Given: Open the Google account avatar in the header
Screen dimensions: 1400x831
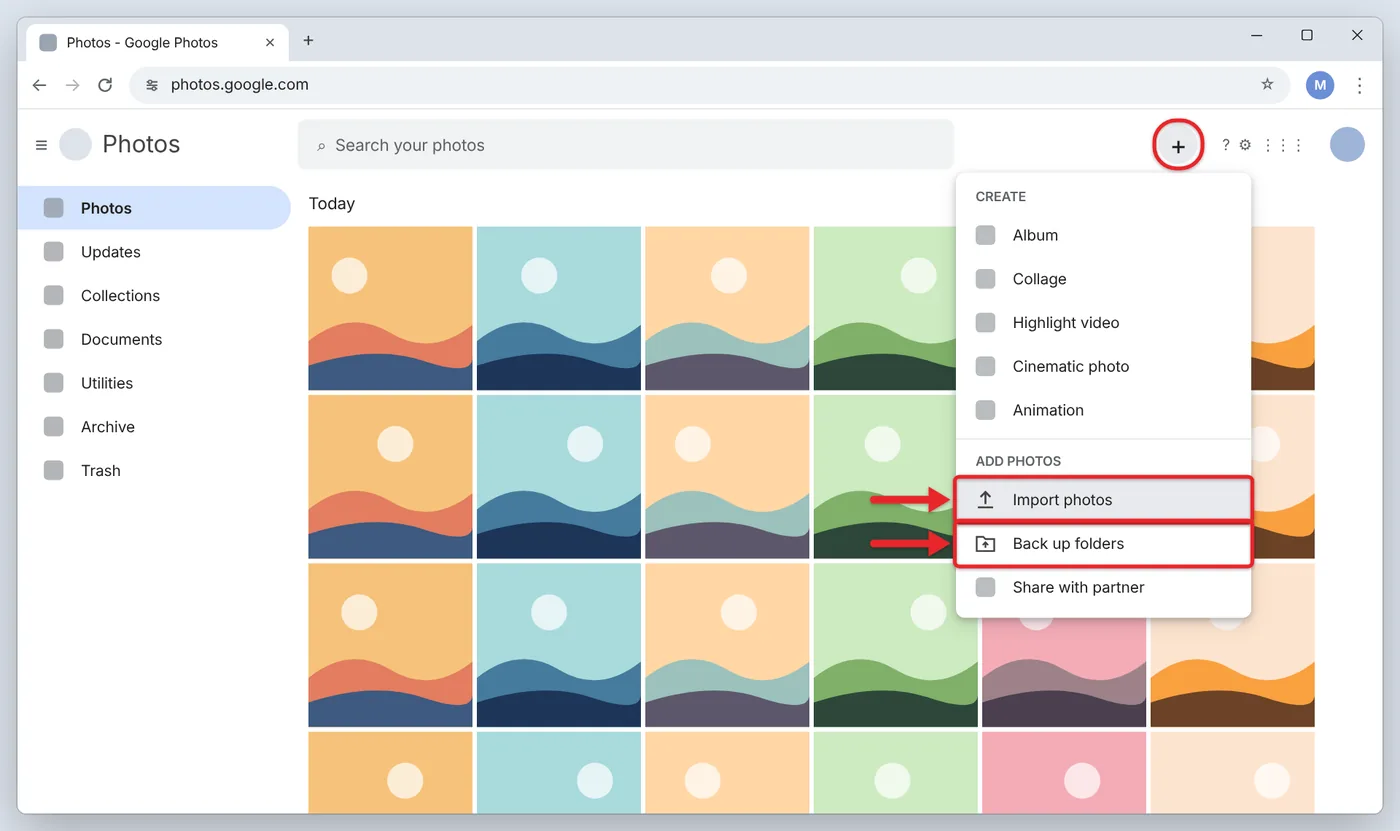Looking at the screenshot, I should (x=1347, y=145).
